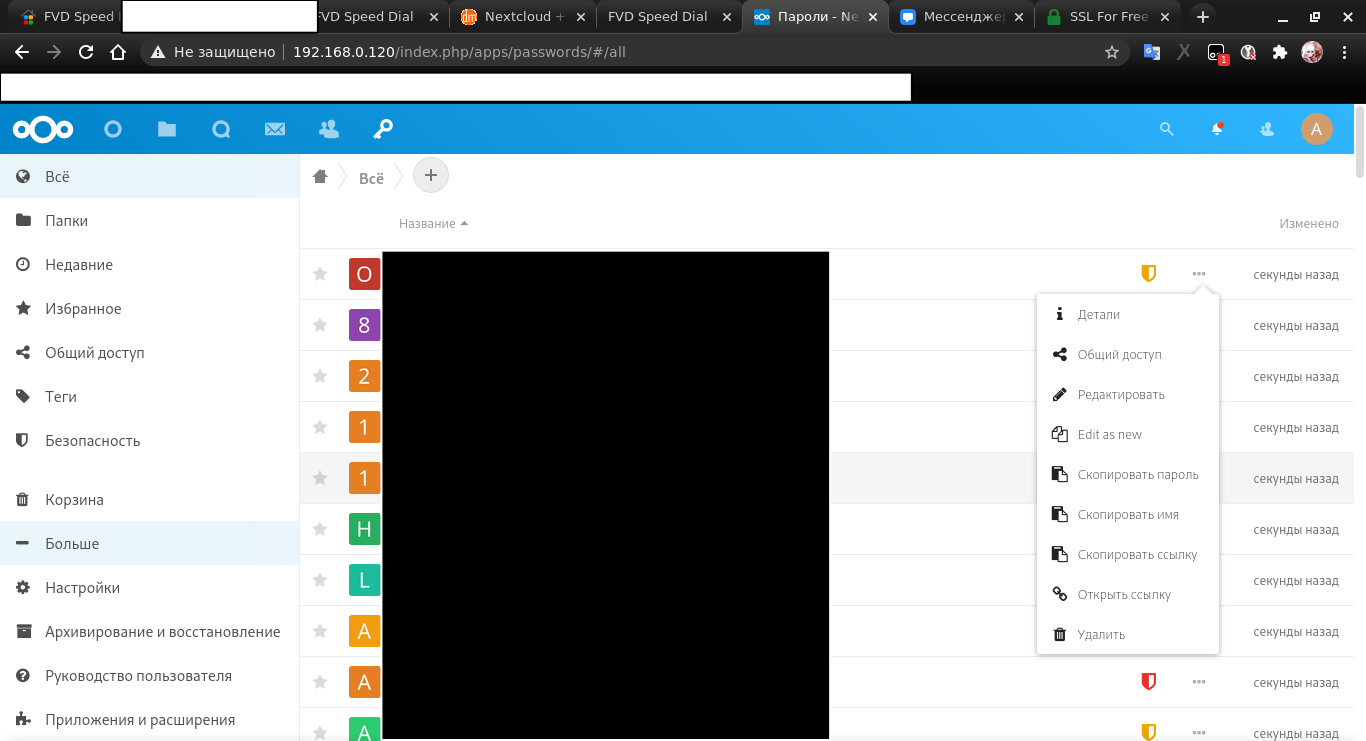Open the Mail app envelope icon

275,129
